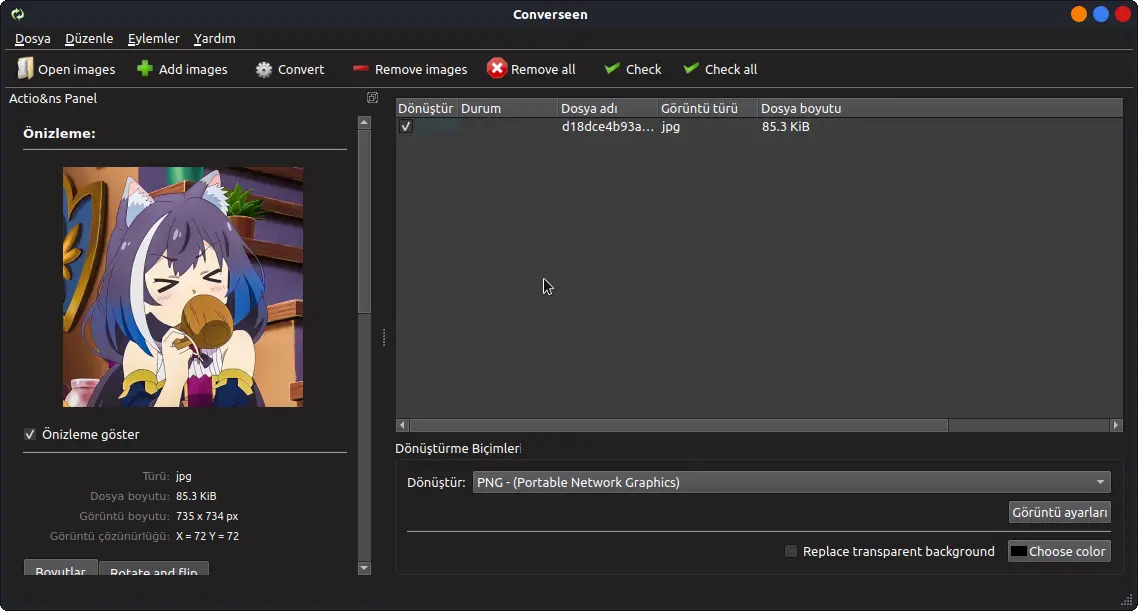Switch to the Rotate and flip tab

[x=154, y=570]
